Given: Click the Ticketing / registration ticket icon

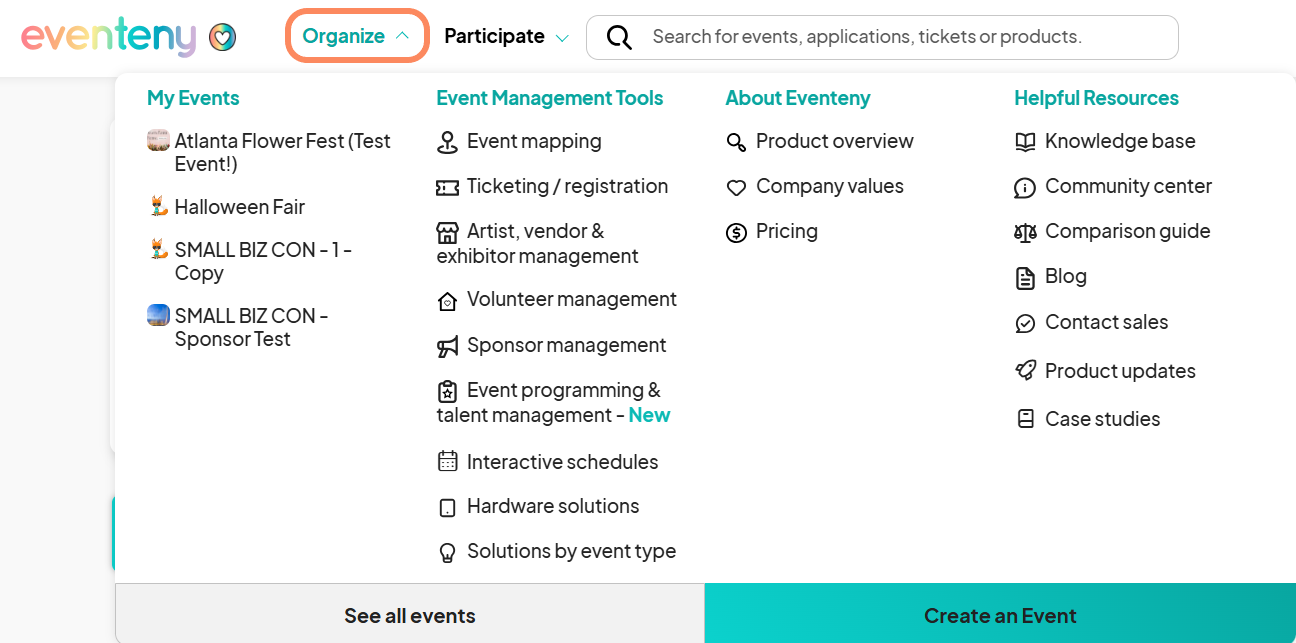Looking at the screenshot, I should [447, 187].
